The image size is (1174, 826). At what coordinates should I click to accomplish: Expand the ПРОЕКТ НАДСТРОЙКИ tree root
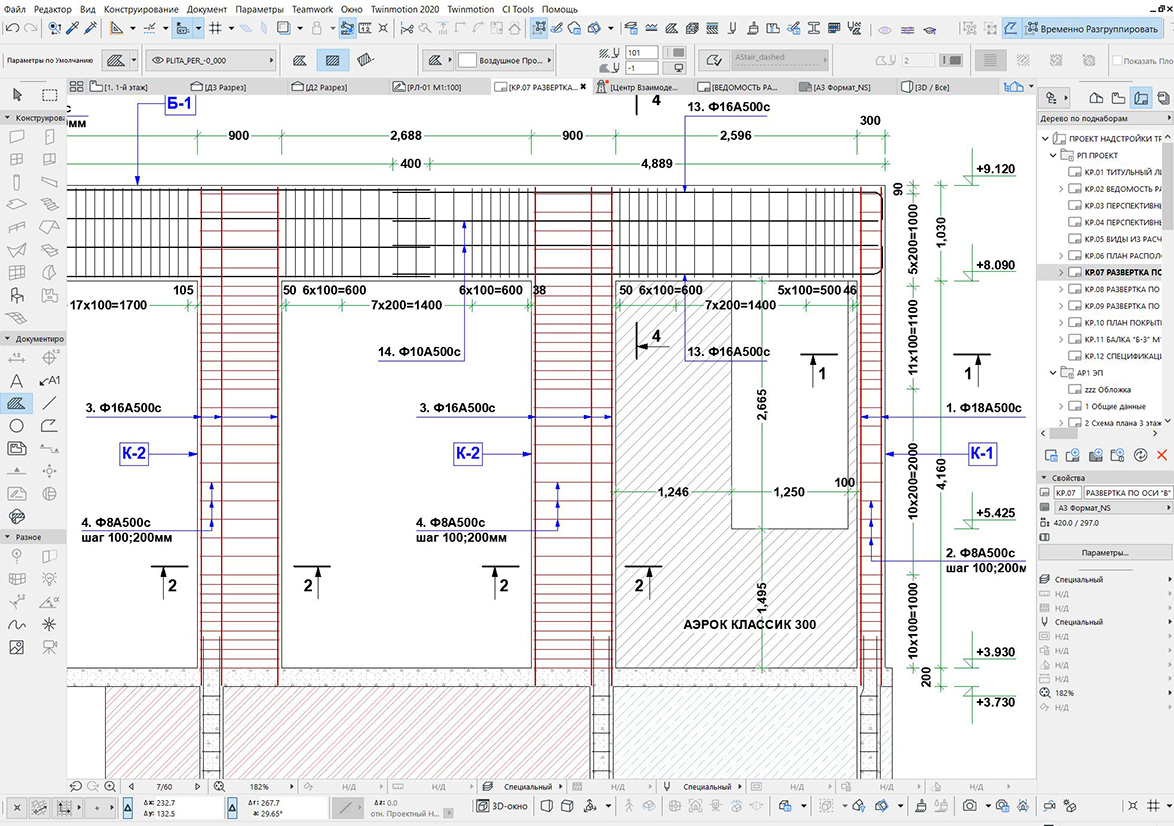pos(1045,139)
